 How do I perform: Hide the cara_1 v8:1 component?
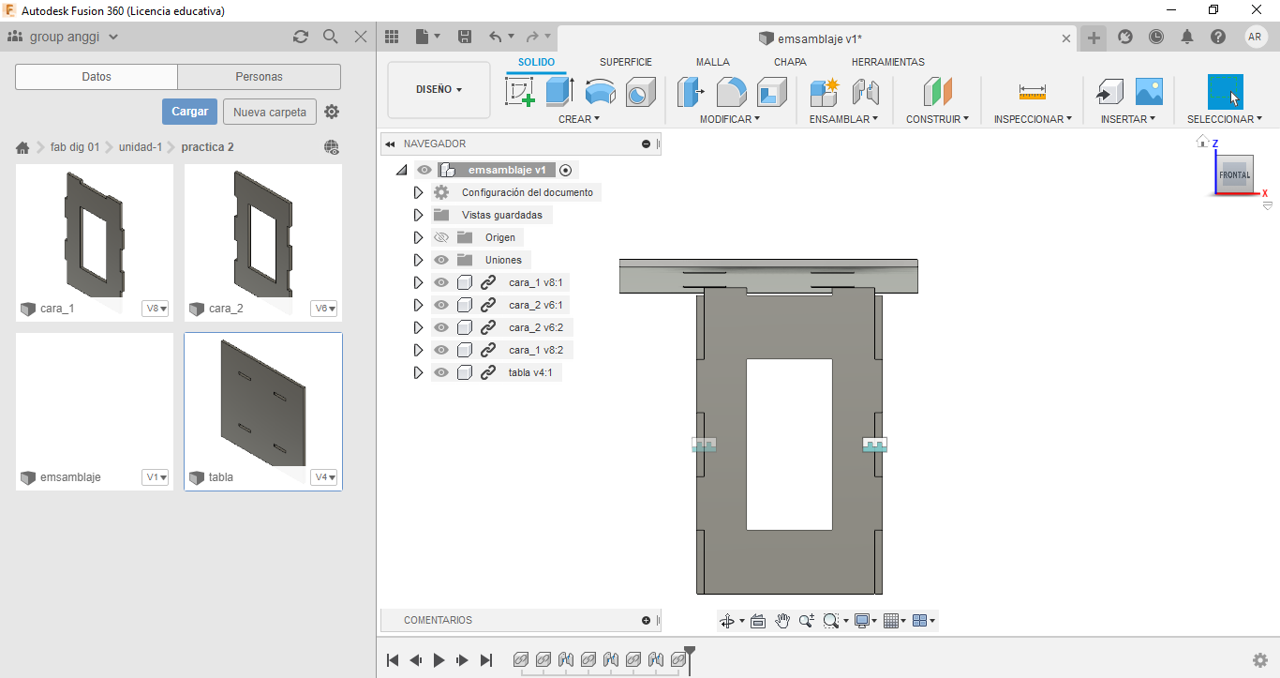point(441,283)
